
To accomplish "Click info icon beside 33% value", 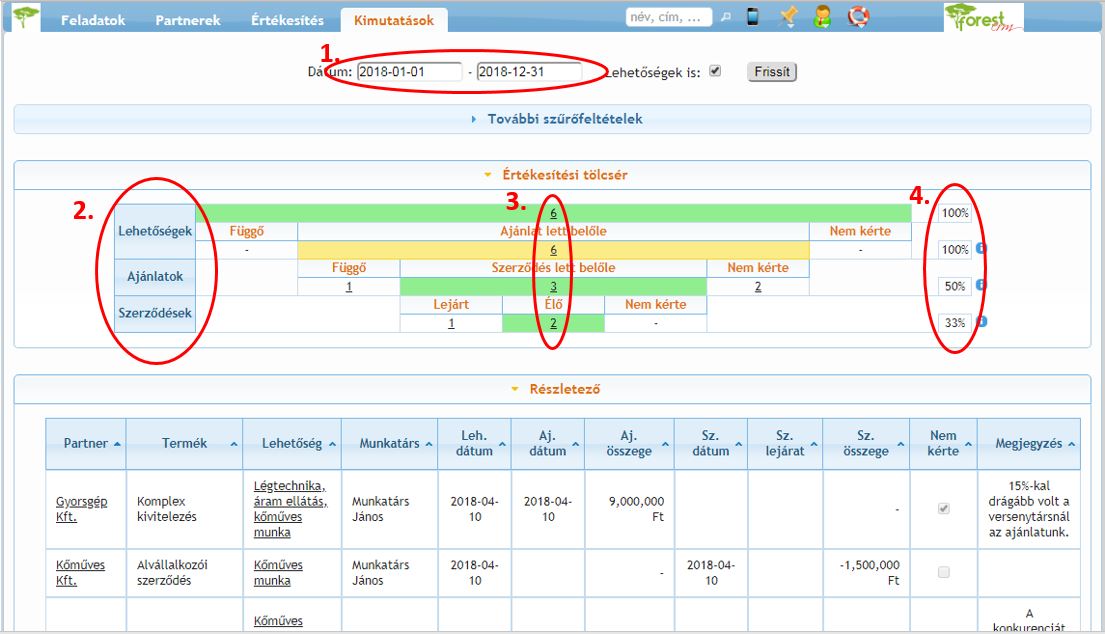I will pos(981,322).
